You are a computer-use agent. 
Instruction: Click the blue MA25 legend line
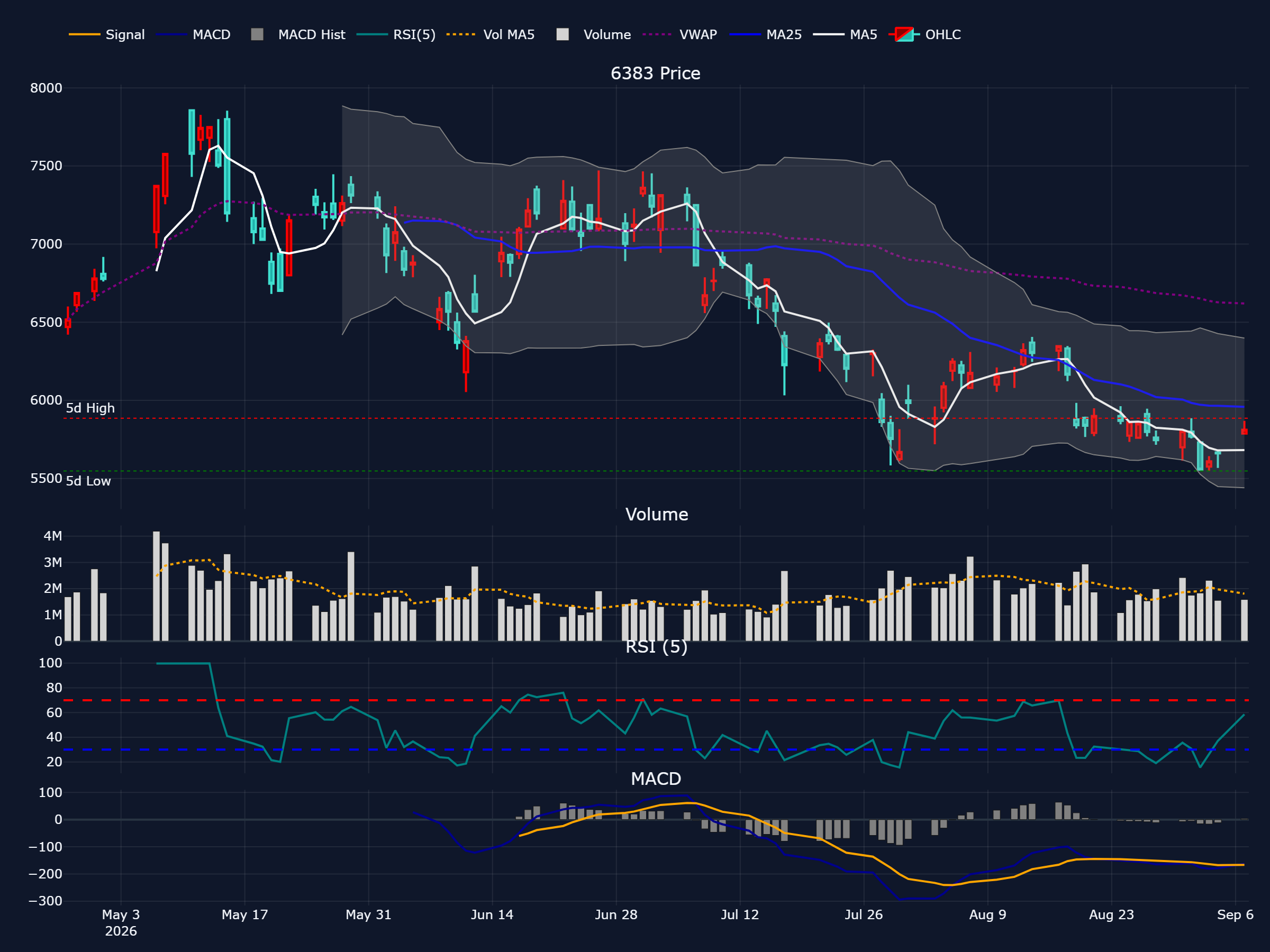coord(745,34)
